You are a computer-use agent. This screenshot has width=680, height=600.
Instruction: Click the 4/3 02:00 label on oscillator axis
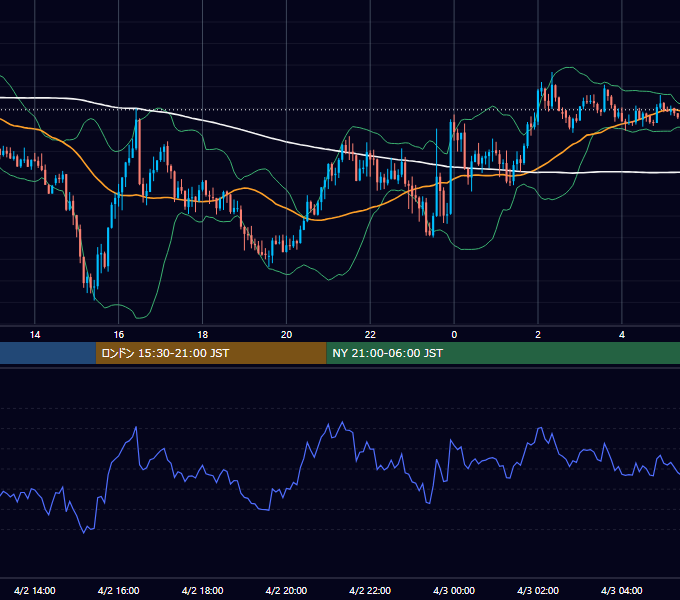538,590
